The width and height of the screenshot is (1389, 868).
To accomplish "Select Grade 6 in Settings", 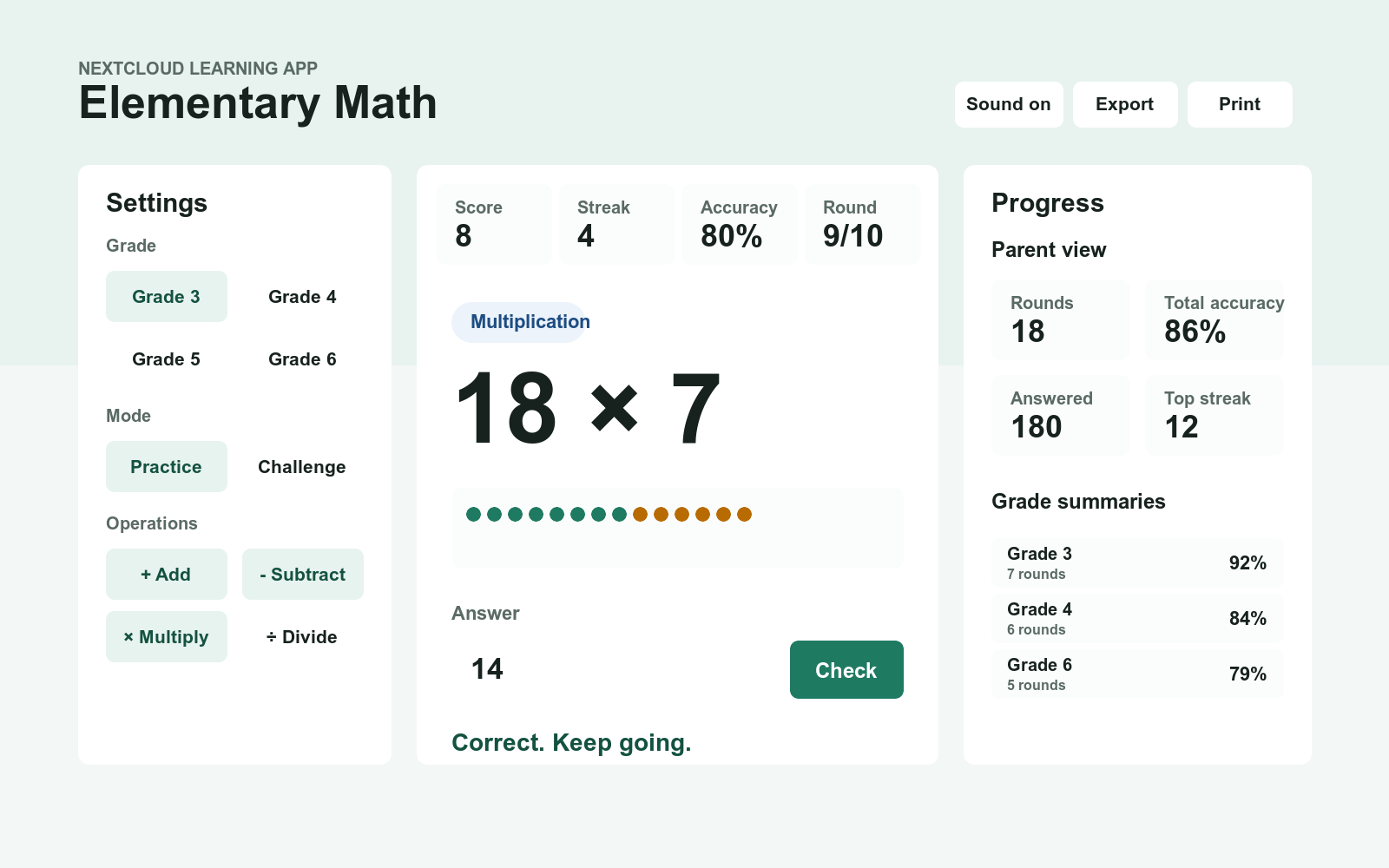I will pyautogui.click(x=302, y=359).
